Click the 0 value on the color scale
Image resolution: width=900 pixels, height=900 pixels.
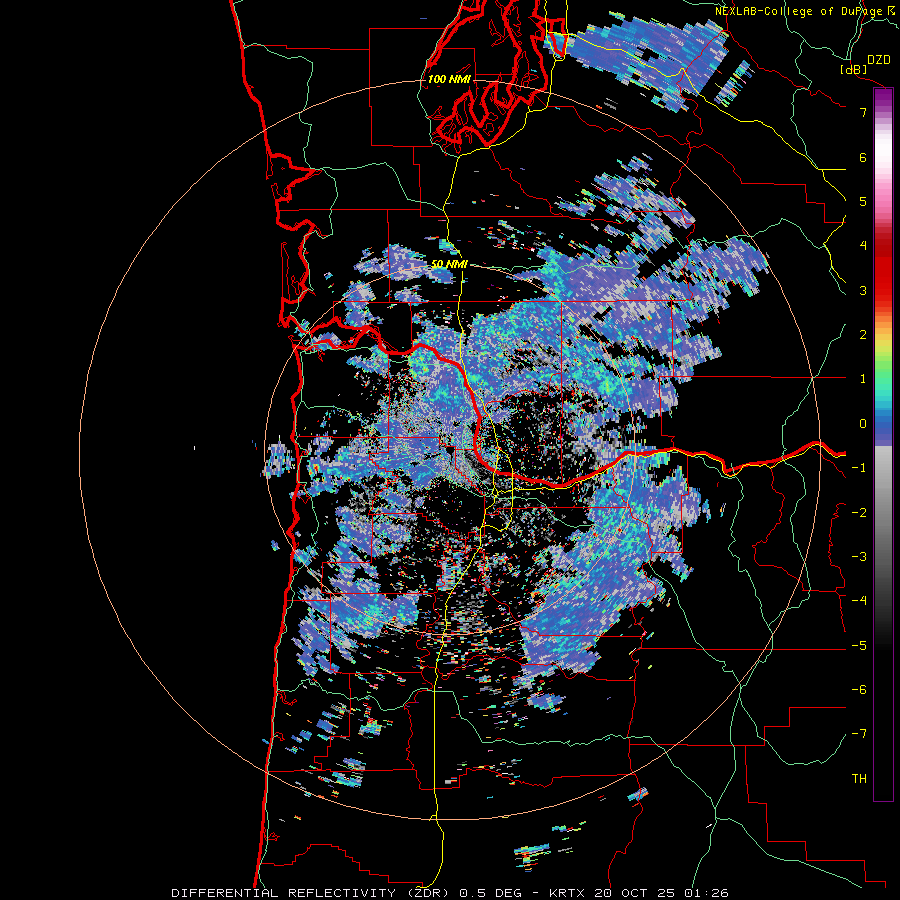pos(863,424)
